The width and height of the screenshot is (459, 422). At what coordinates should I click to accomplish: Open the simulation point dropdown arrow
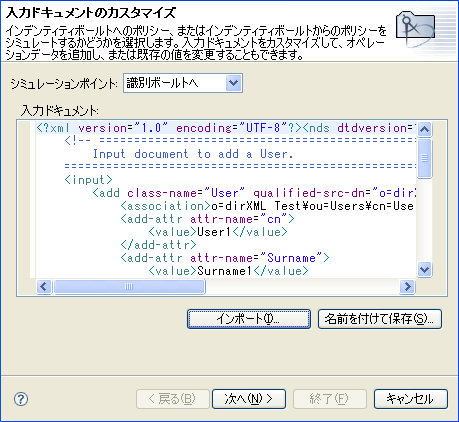point(233,83)
